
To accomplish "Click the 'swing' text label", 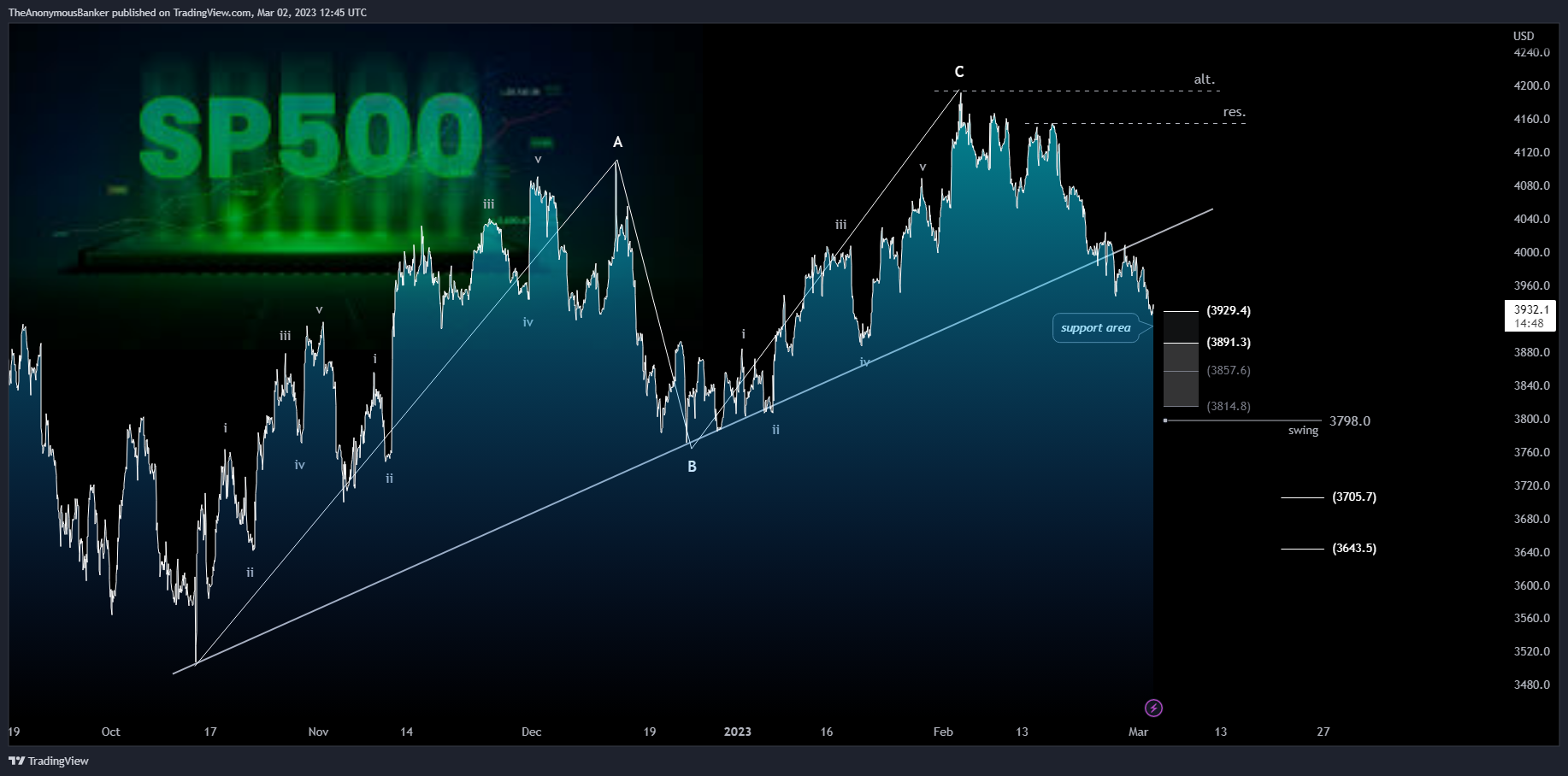I will (x=1303, y=431).
